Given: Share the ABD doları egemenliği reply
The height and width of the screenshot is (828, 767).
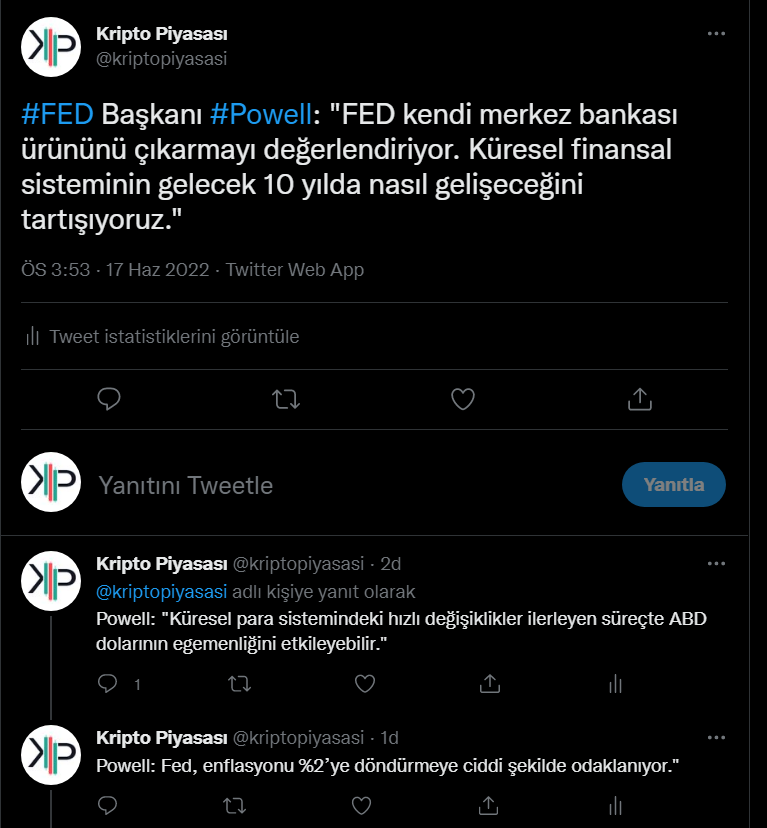Looking at the screenshot, I should click(x=490, y=684).
